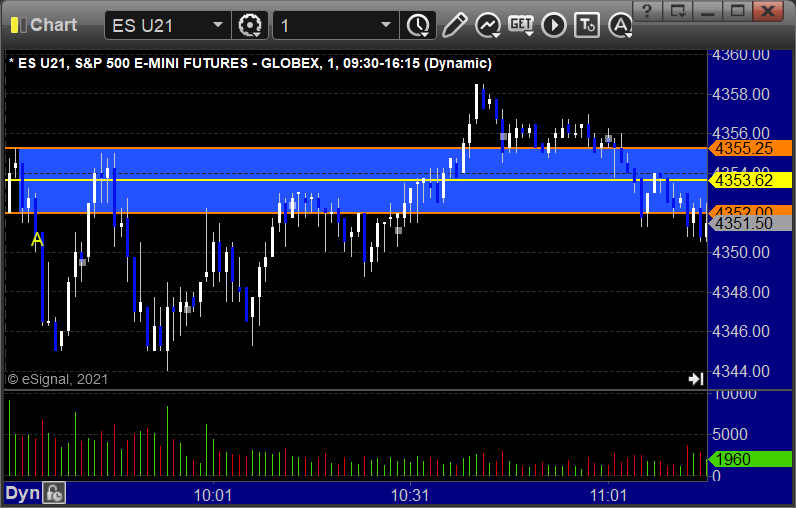796x508 pixels.
Task: Click the 4344.00 price axis label
Action: tap(741, 371)
